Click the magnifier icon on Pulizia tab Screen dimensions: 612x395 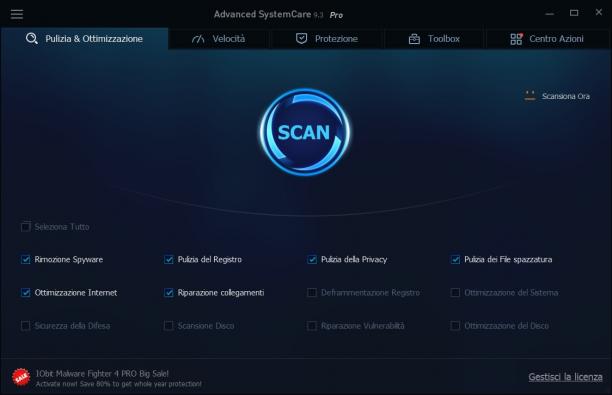(32, 39)
